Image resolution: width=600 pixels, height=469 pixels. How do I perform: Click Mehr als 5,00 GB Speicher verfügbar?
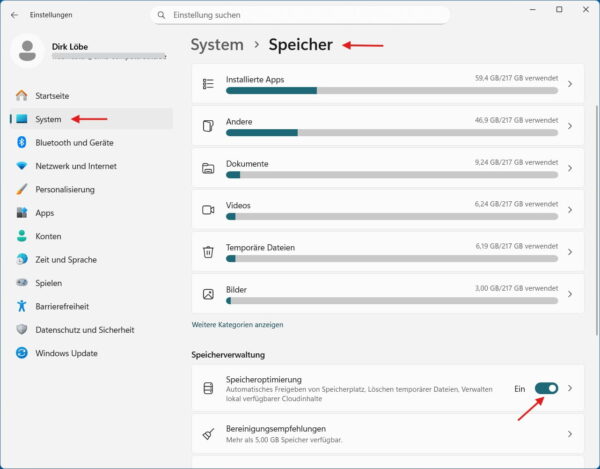point(284,440)
